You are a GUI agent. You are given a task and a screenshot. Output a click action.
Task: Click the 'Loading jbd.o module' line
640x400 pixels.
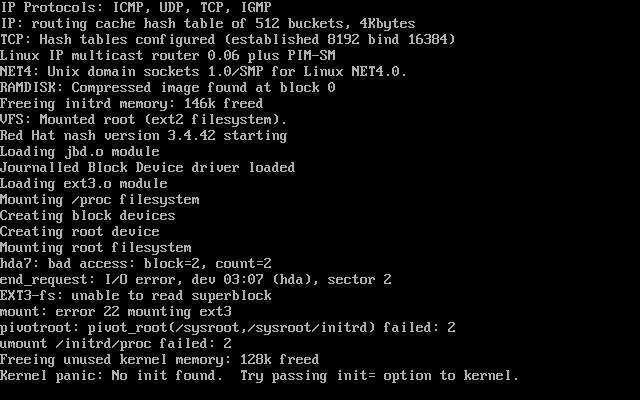pos(80,151)
